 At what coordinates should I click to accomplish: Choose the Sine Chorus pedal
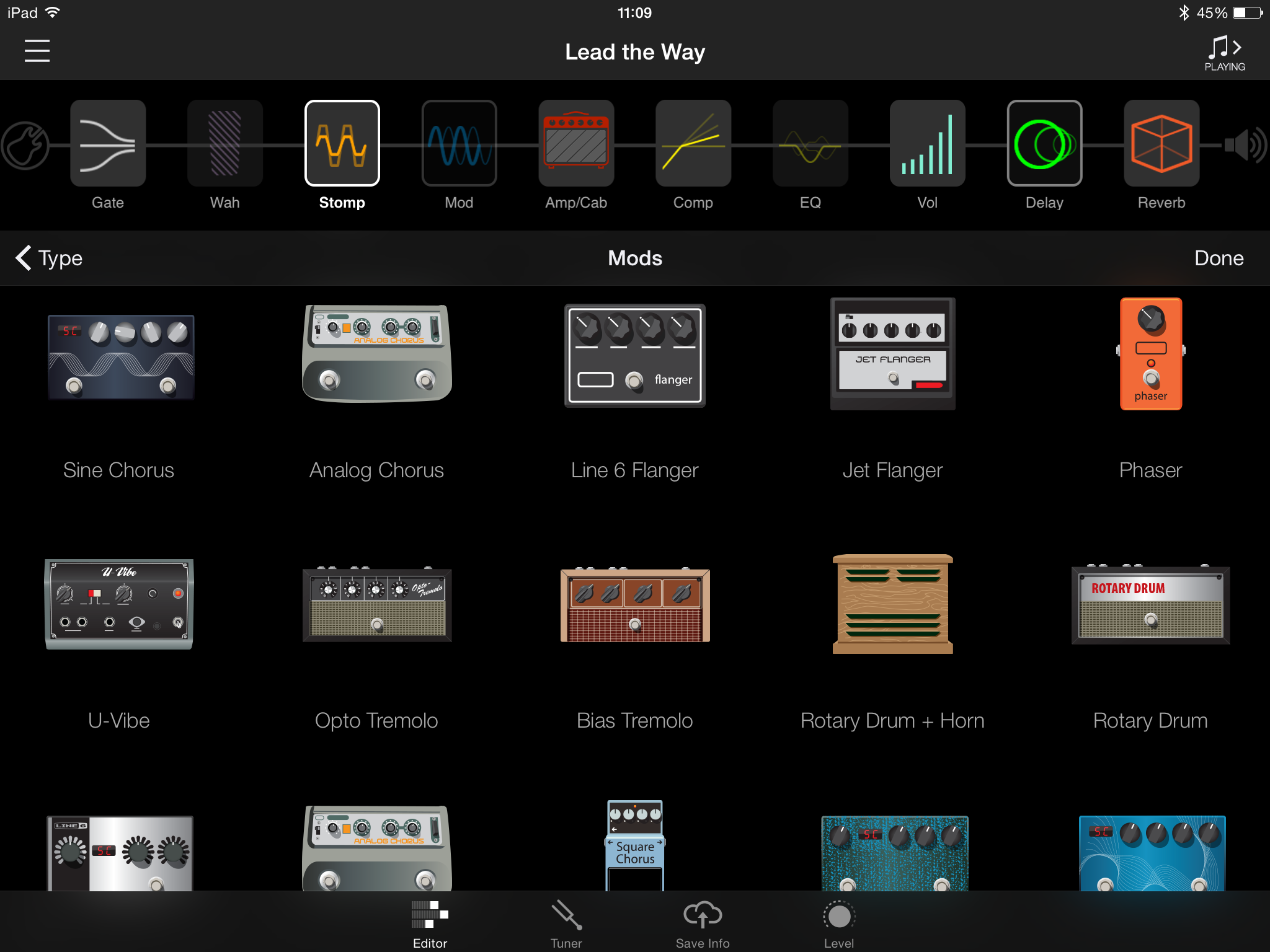point(121,356)
